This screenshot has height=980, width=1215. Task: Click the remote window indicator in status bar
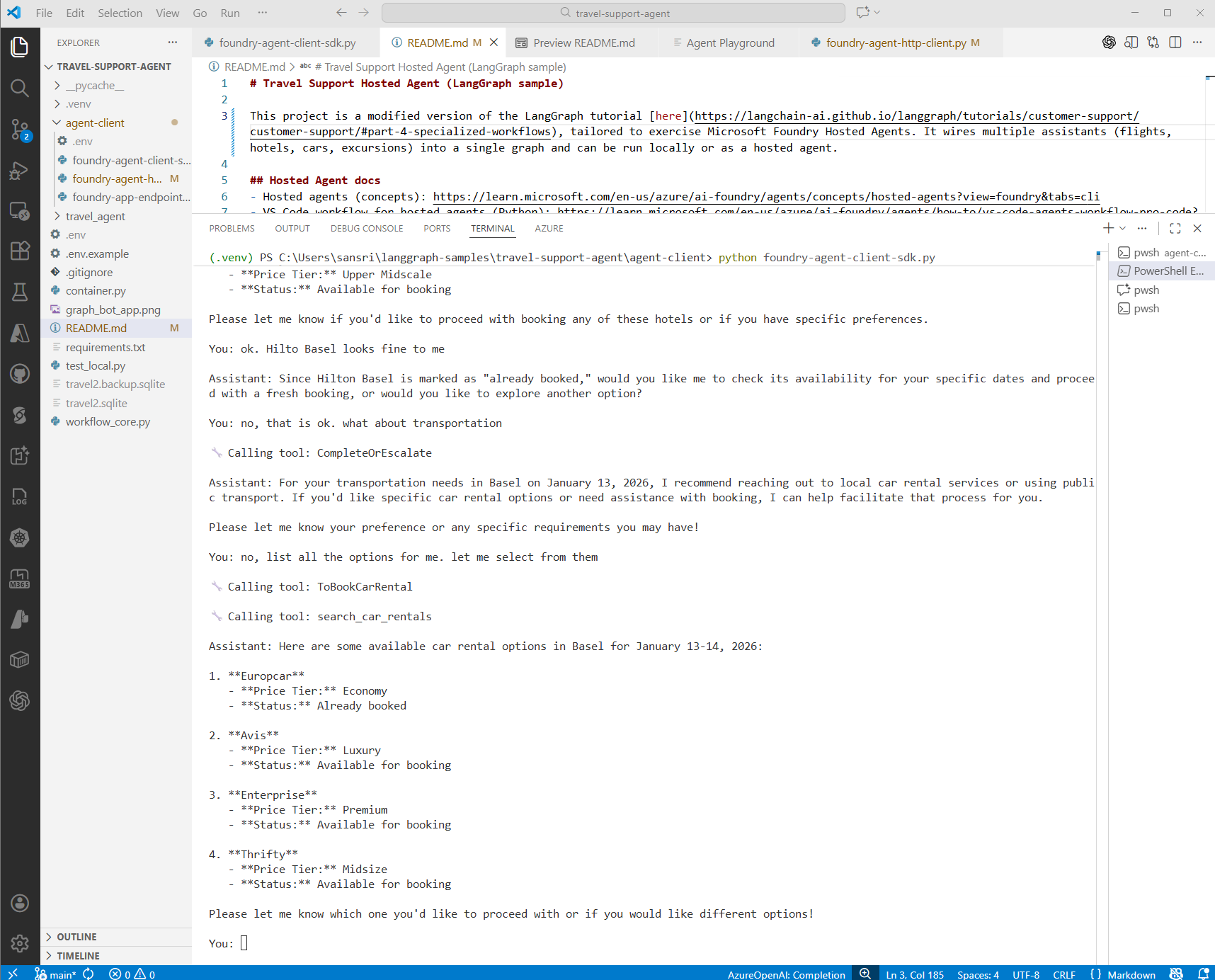13,974
